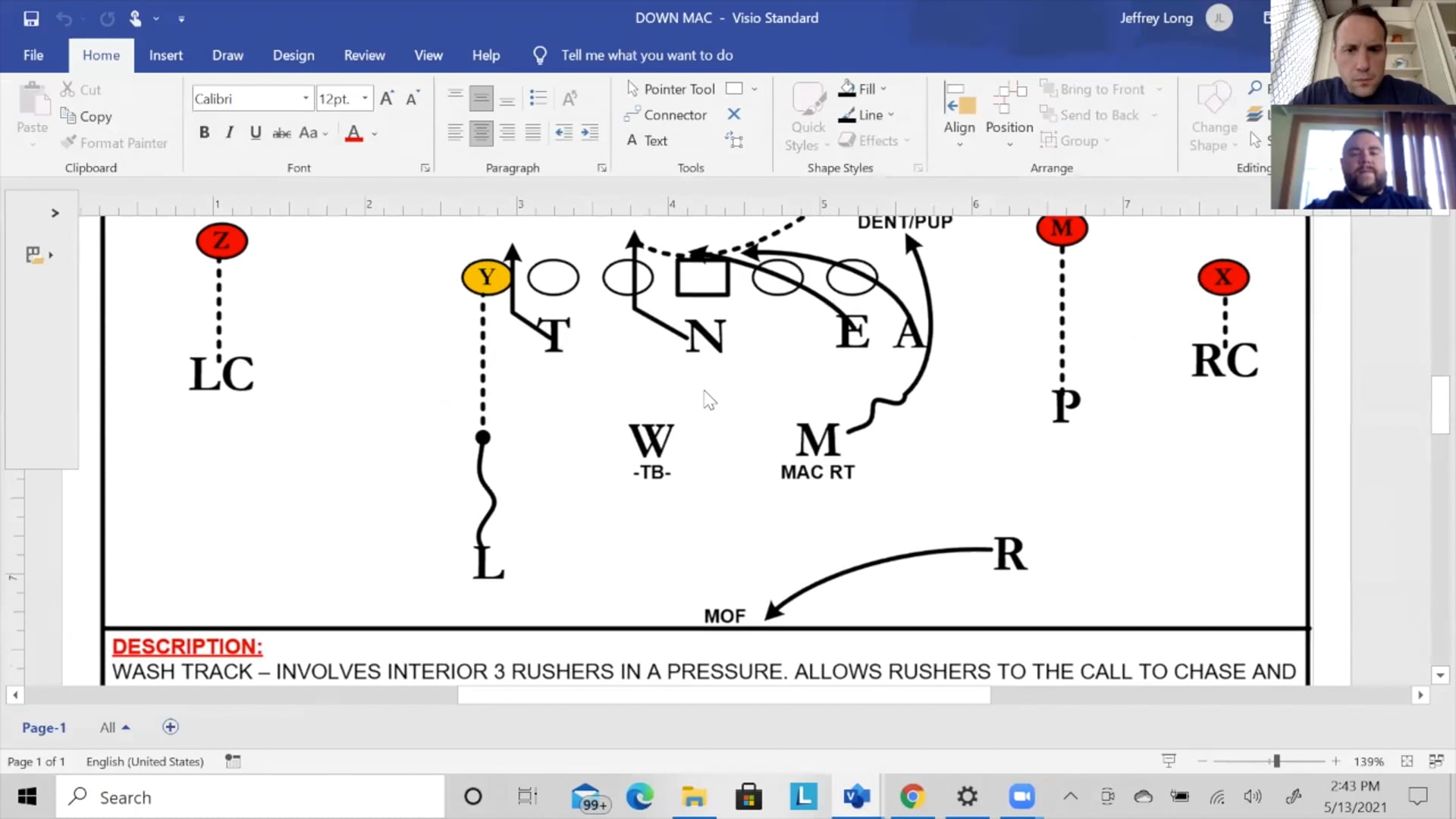Click the Format Painter icon

coord(69,143)
